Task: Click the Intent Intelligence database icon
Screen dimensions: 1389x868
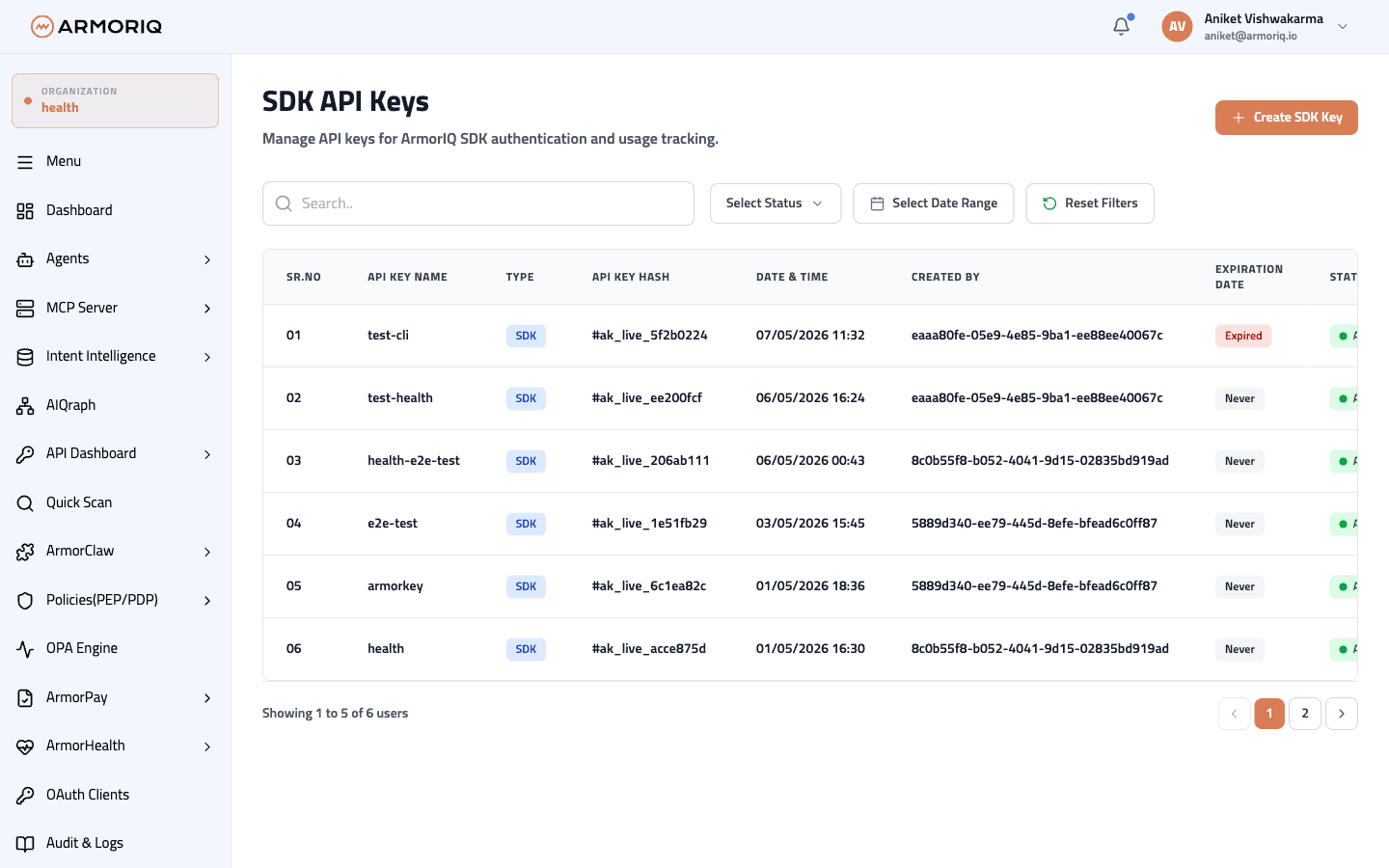Action: click(x=25, y=357)
